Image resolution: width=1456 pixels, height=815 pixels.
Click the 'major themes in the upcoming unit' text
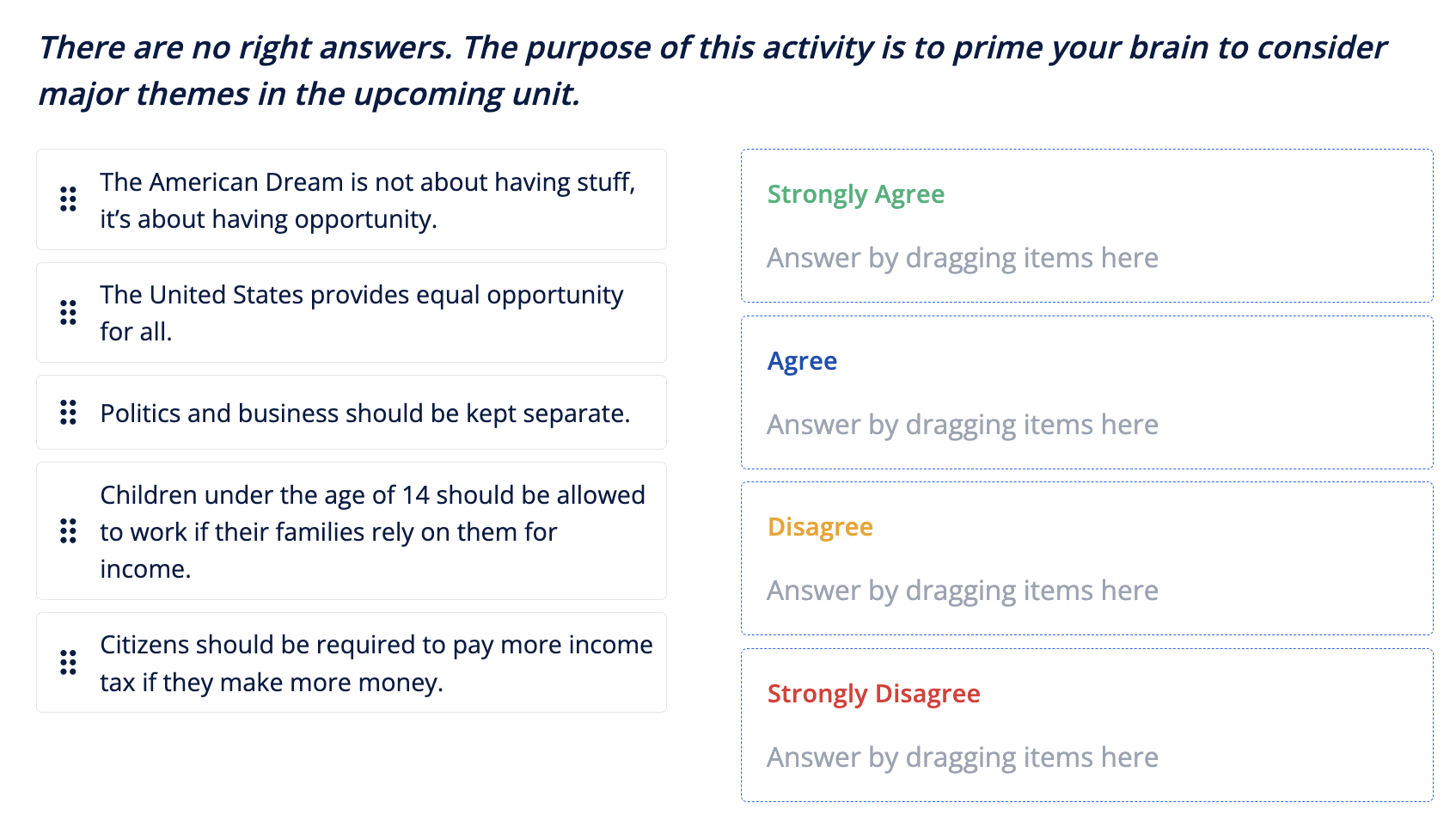click(309, 95)
